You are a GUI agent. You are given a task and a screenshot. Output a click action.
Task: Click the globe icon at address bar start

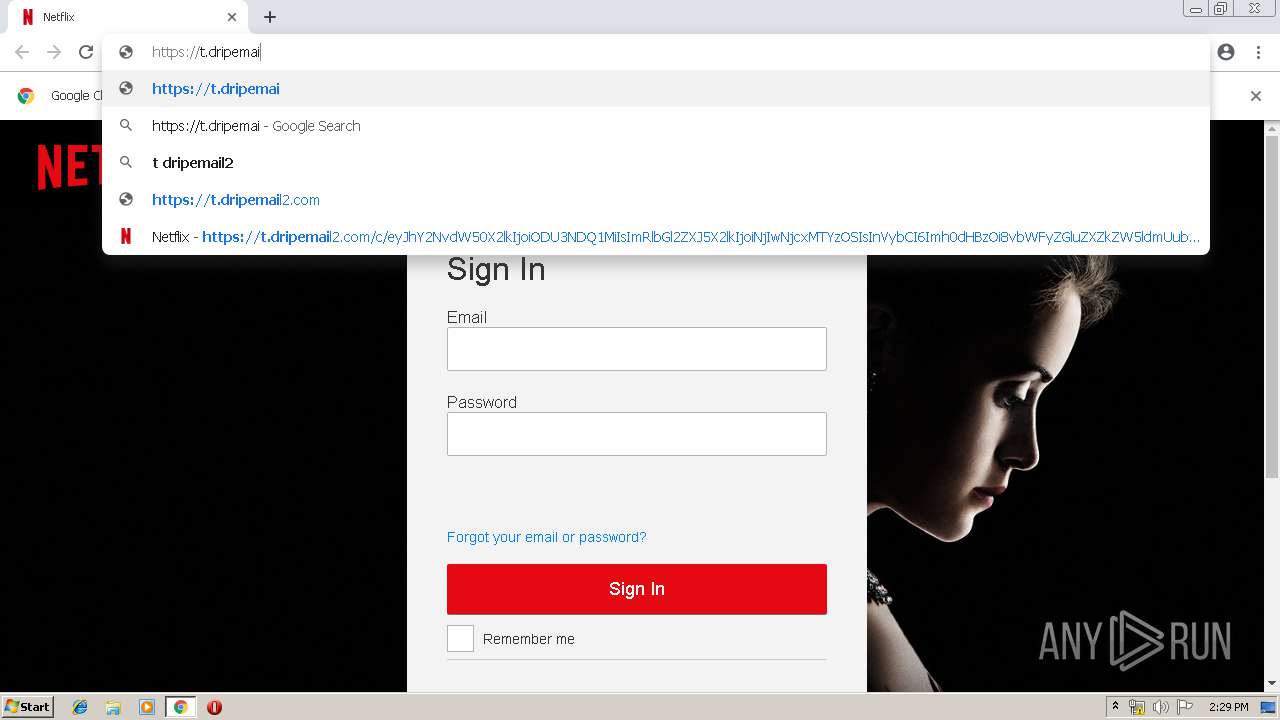pos(126,52)
